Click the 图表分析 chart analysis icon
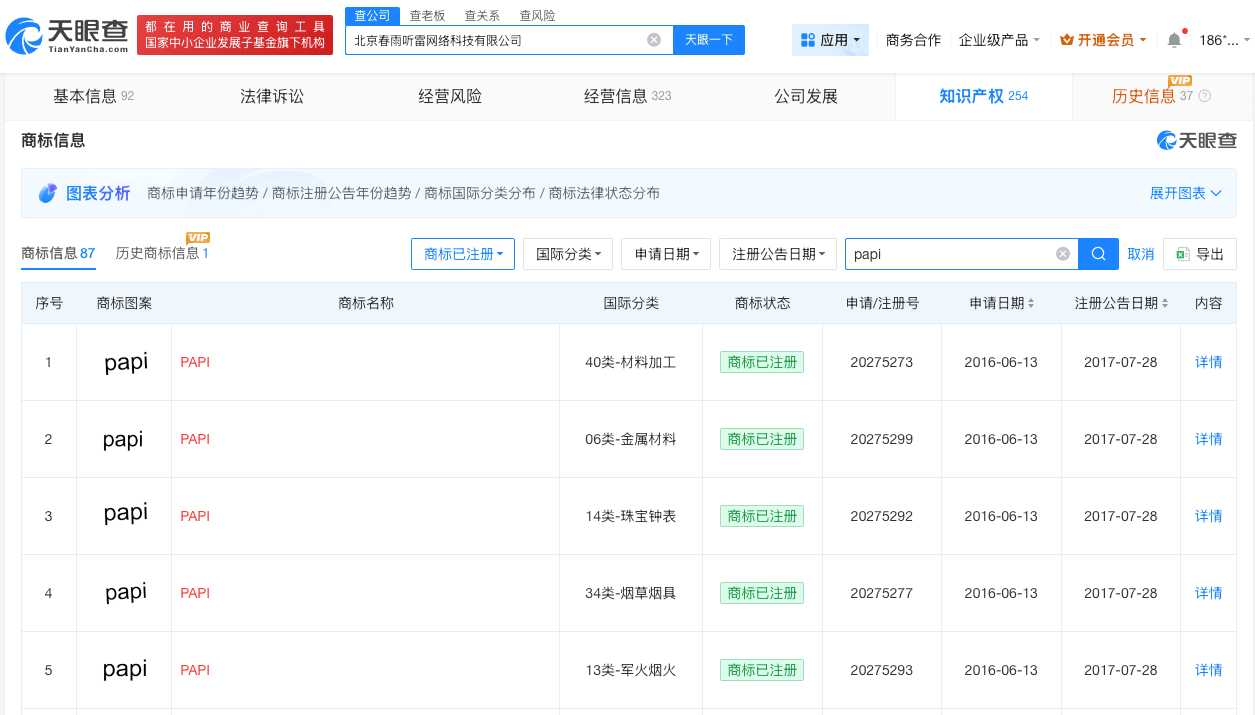Image resolution: width=1255 pixels, height=715 pixels. 47,192
